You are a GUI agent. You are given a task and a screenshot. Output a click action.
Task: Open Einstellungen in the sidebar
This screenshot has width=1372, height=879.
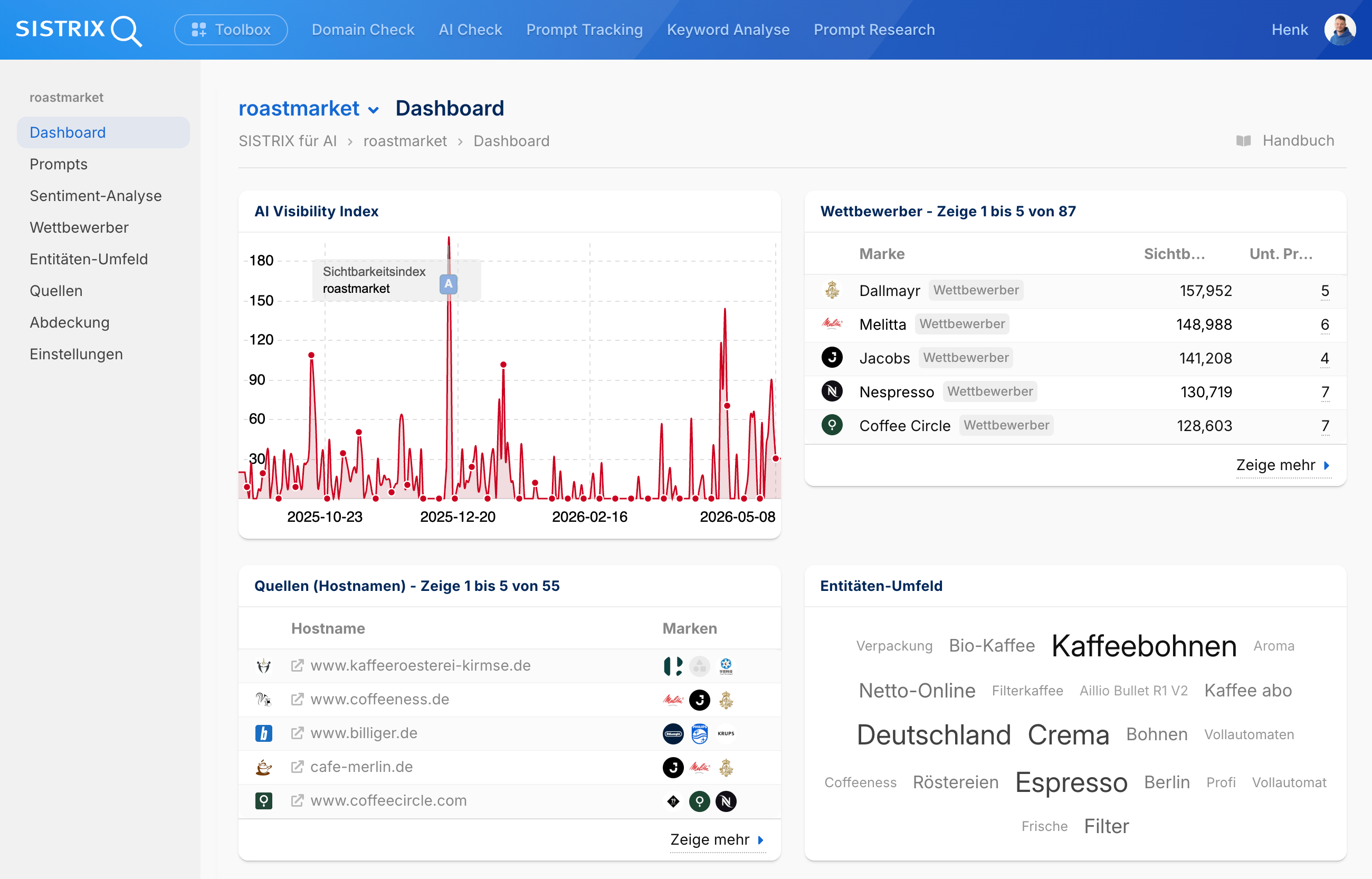(x=76, y=355)
